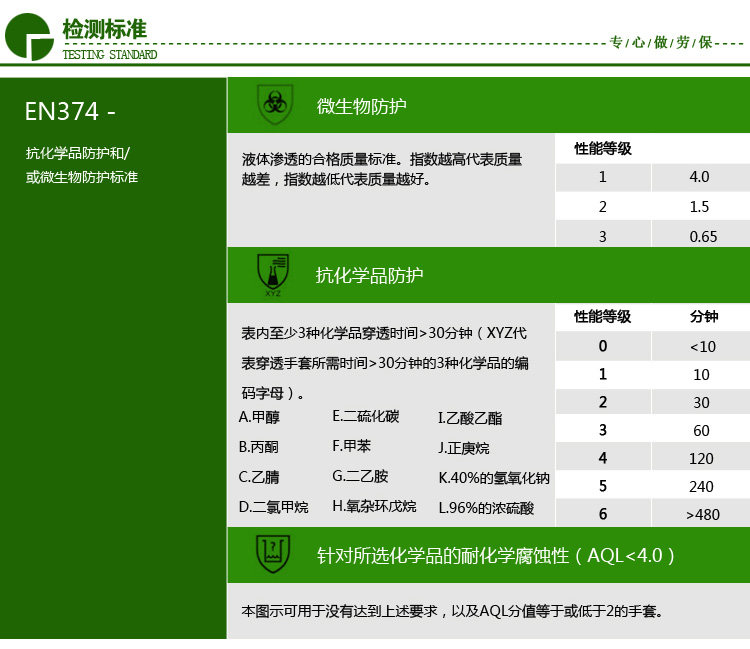Click the 120 minutes cell
This screenshot has width=750, height=649.
(701, 459)
